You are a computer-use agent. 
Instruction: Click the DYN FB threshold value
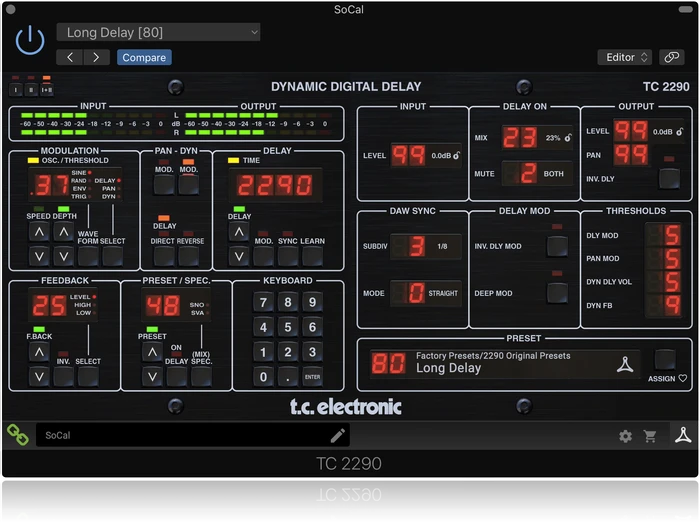click(x=664, y=305)
